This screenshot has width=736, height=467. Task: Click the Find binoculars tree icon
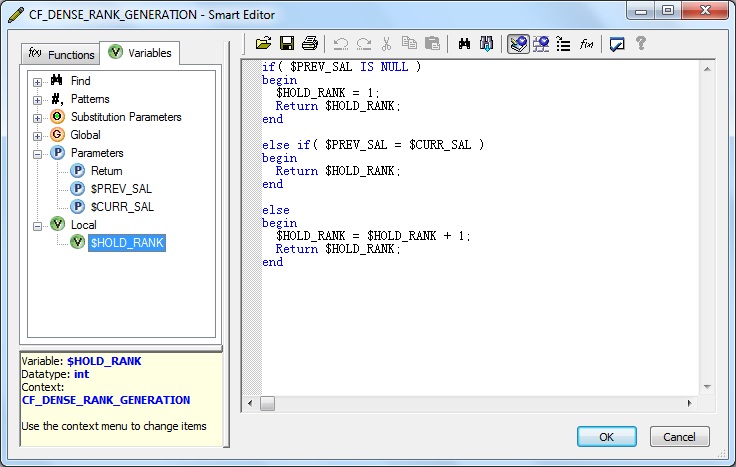[x=57, y=80]
